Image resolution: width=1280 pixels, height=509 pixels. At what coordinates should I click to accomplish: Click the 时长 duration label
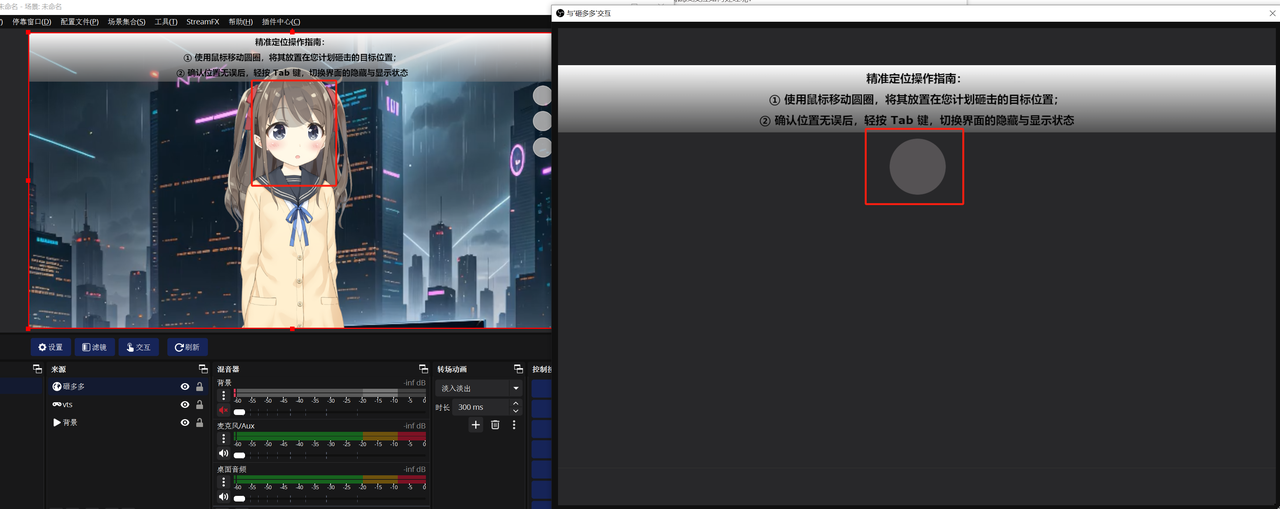[442, 408]
